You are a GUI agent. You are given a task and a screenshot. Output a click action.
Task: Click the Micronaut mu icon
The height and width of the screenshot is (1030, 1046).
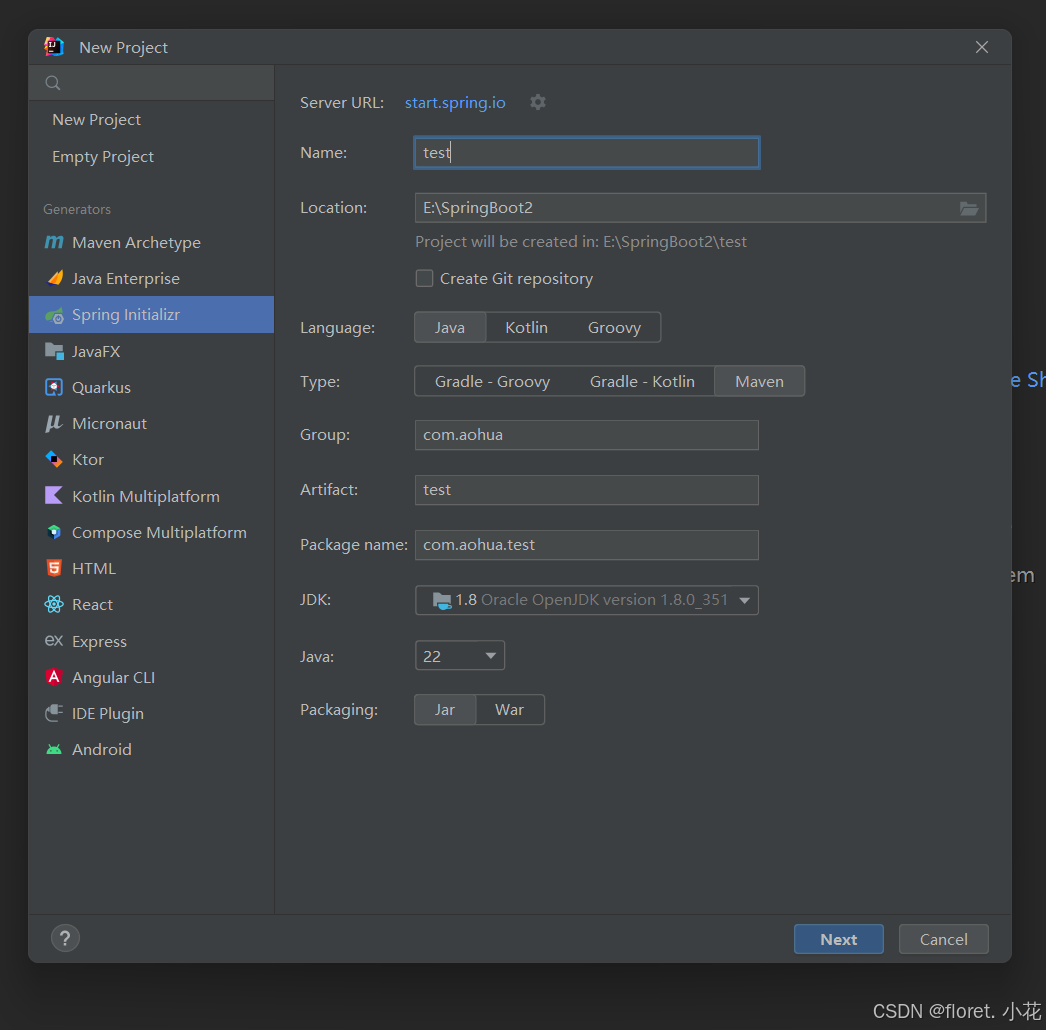point(54,424)
